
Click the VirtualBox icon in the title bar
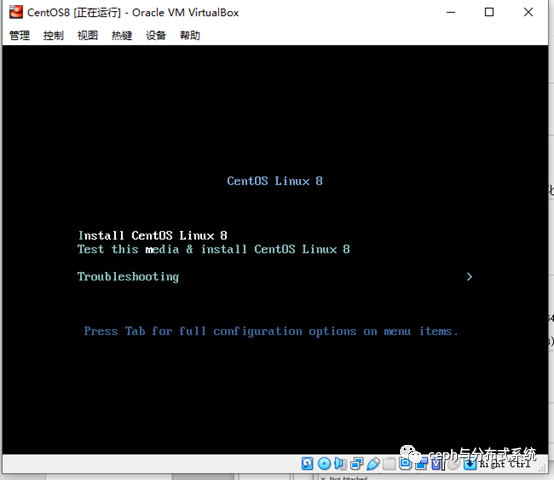click(16, 12)
